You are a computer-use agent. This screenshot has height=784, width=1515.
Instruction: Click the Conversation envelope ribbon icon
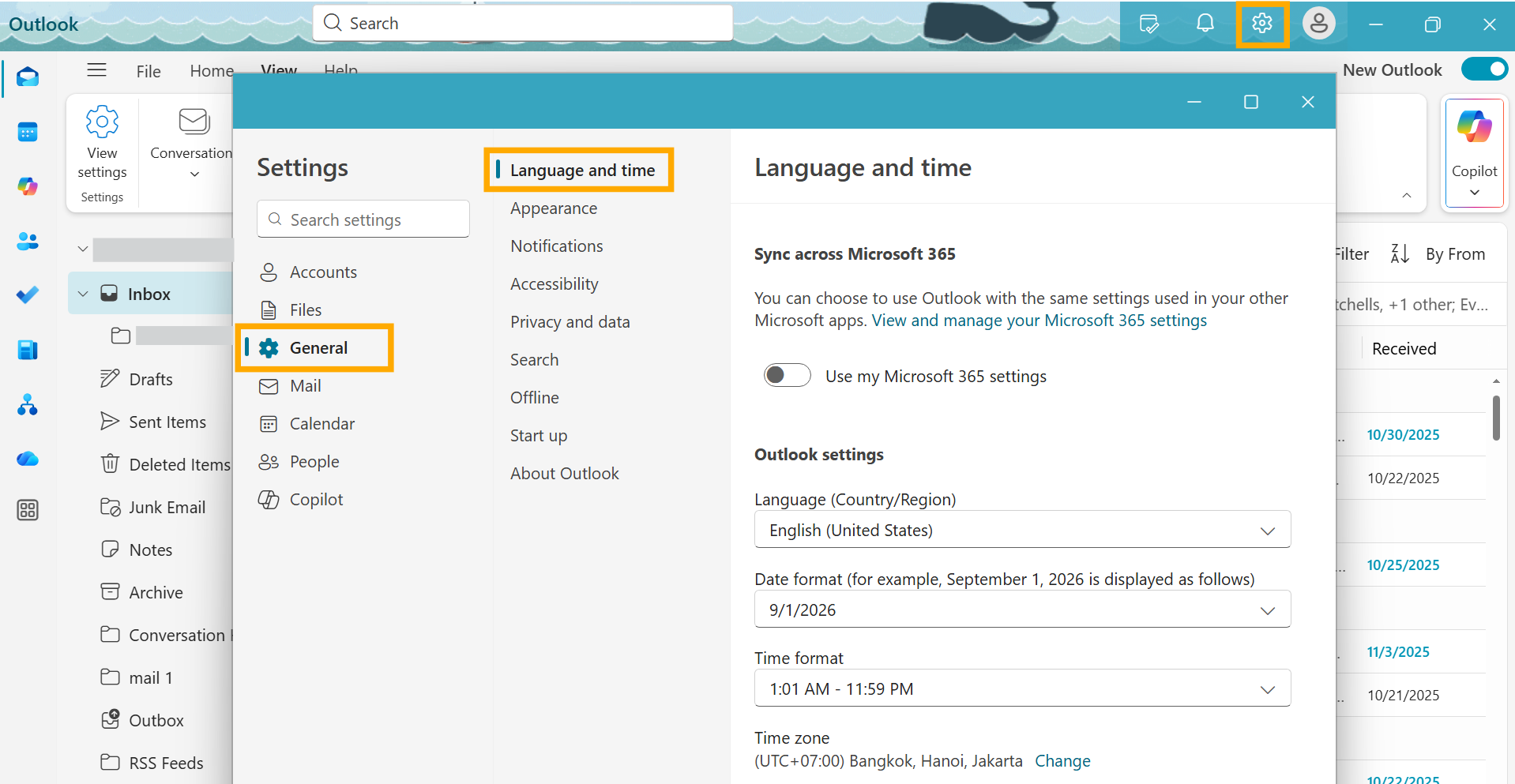(x=194, y=122)
